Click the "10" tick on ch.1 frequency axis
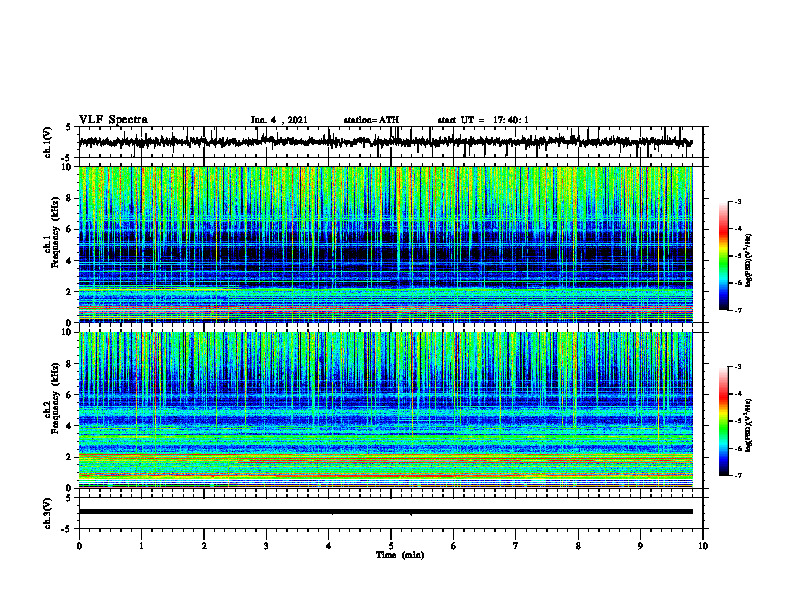The image size is (792, 612). [67, 167]
